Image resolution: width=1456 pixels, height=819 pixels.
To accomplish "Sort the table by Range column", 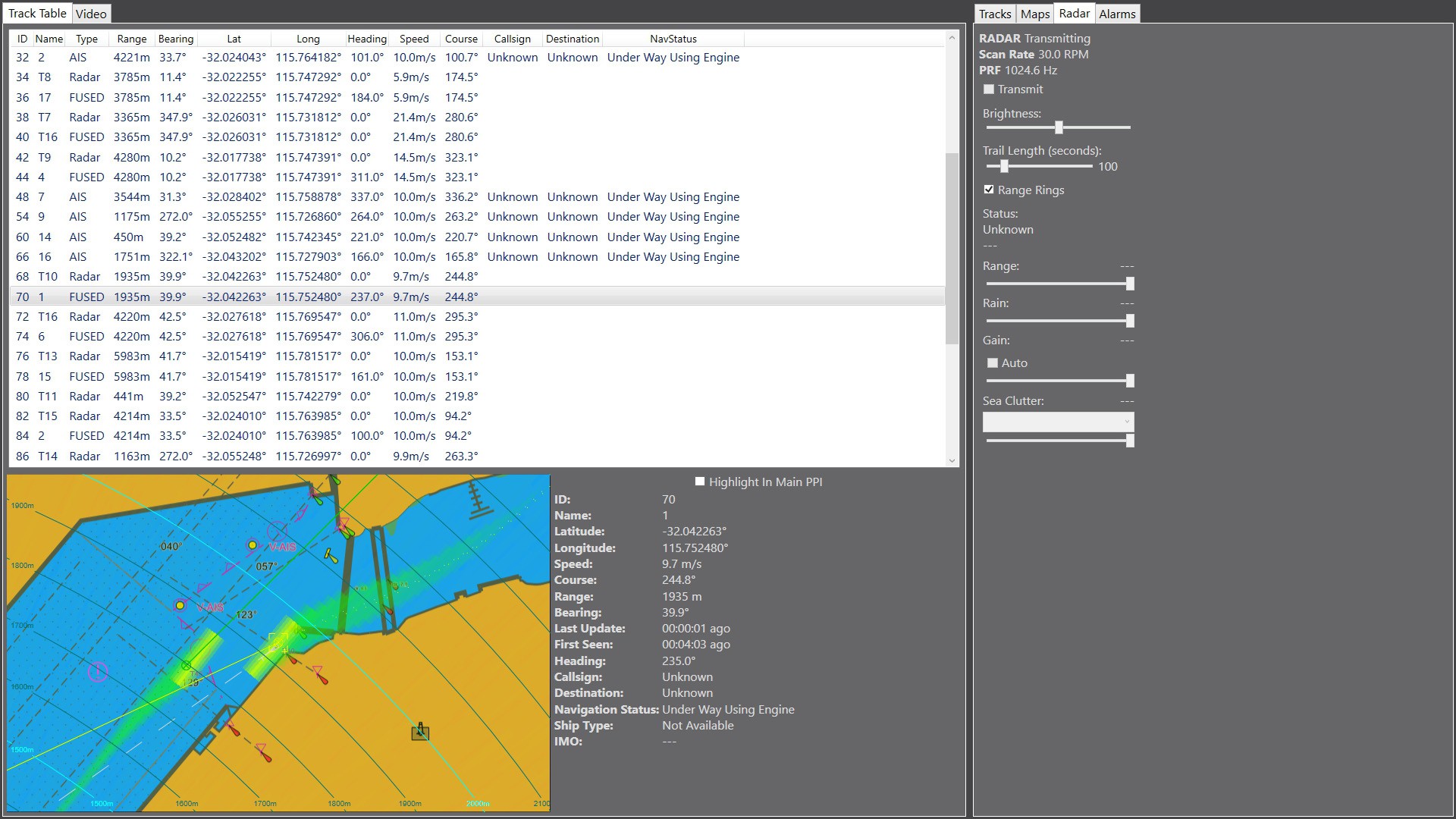I will [x=131, y=39].
